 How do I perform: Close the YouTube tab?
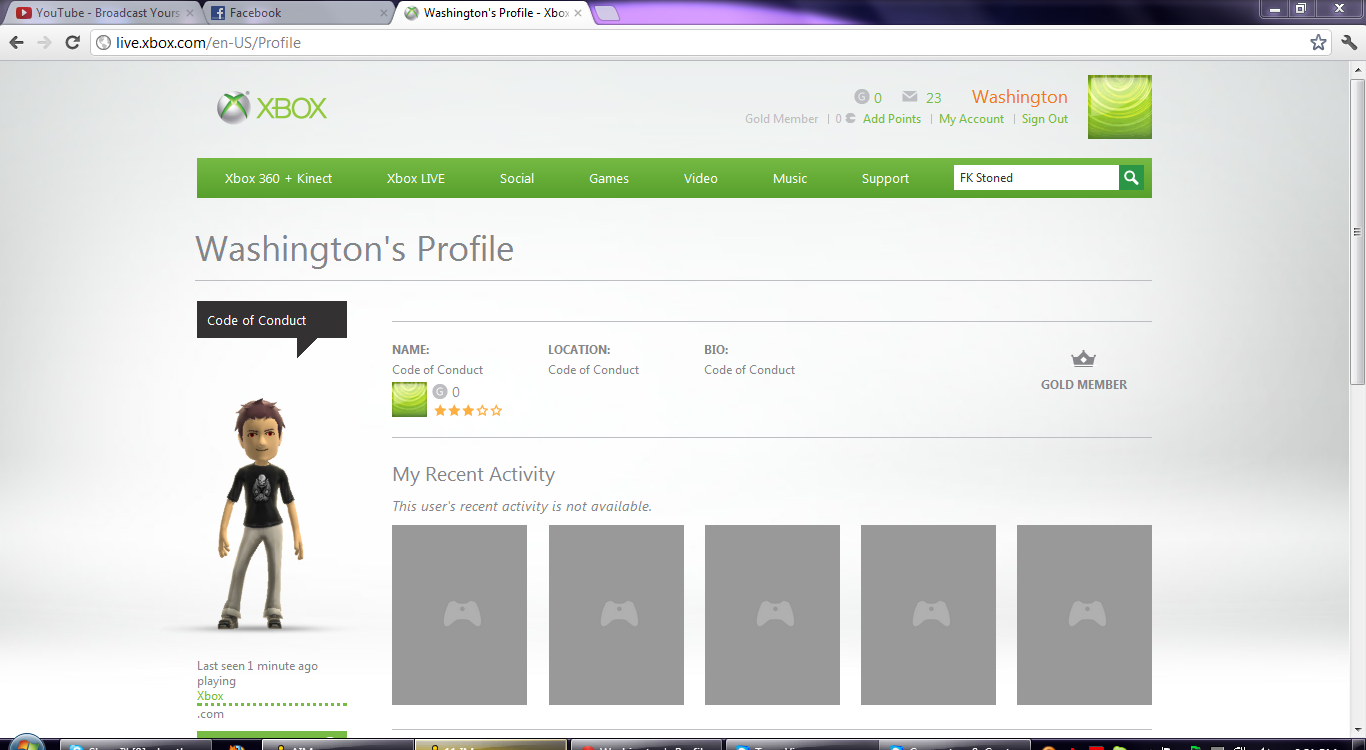pyautogui.click(x=190, y=13)
